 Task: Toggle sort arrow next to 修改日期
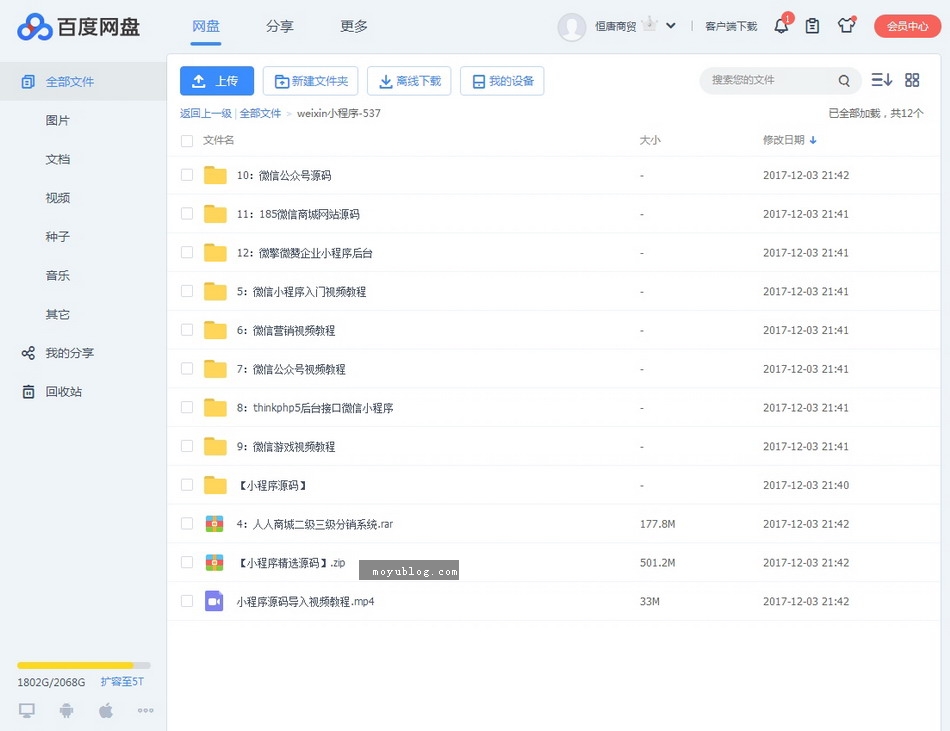pyautogui.click(x=813, y=140)
